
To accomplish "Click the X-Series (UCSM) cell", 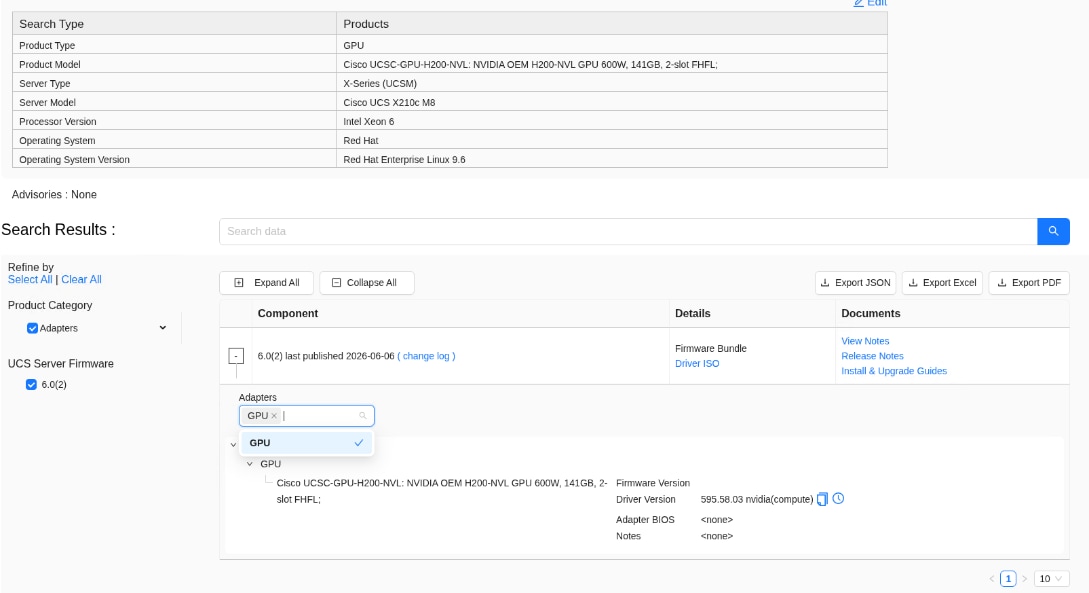I will [612, 83].
